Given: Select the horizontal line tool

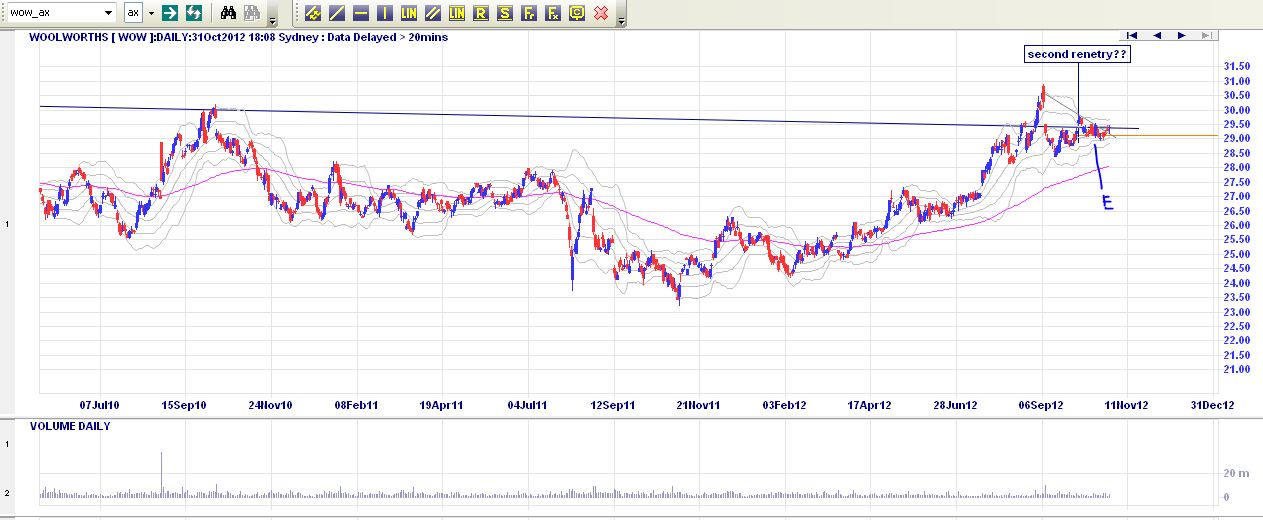Looking at the screenshot, I should tap(361, 13).
